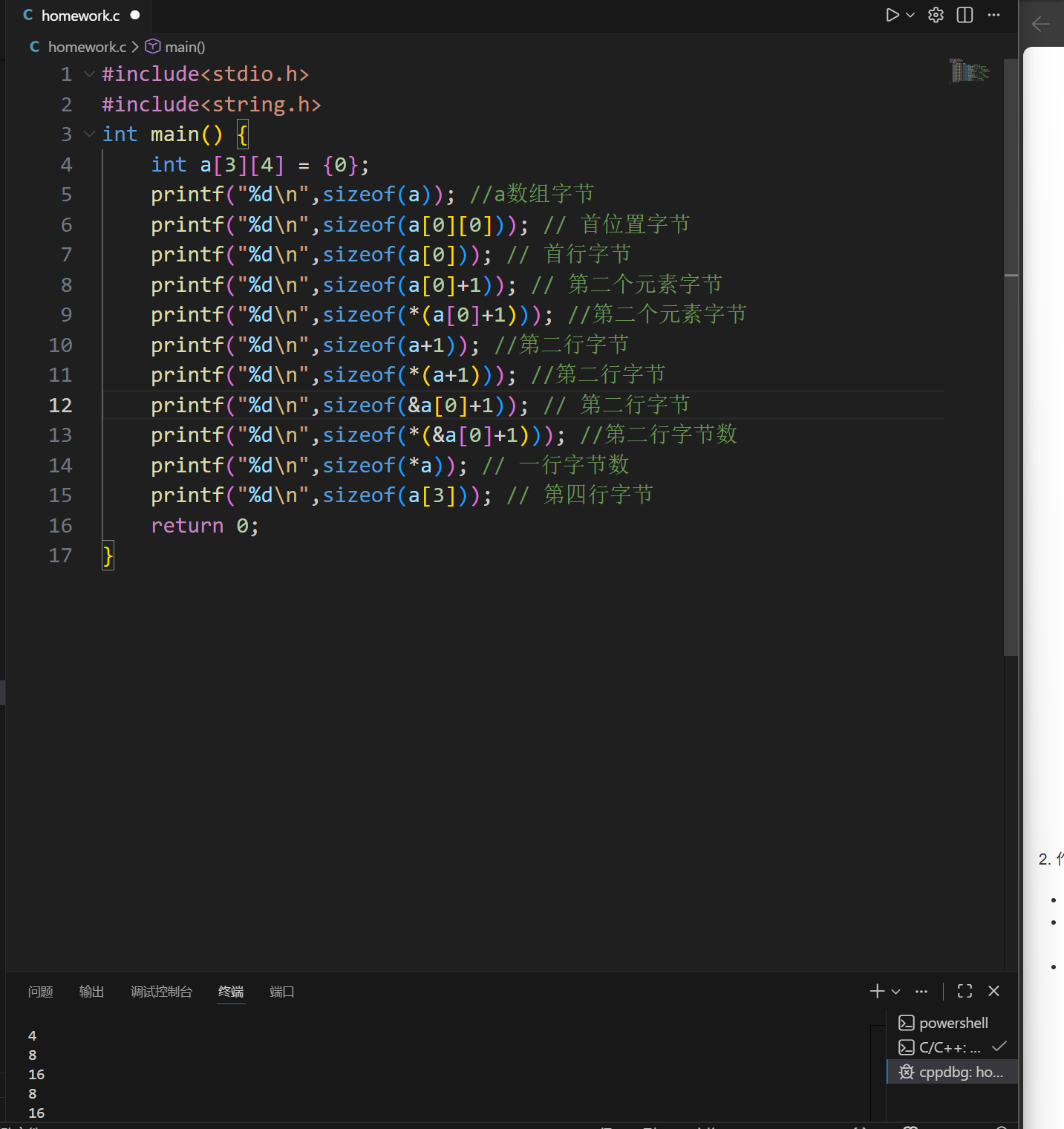
Task: Click 'int a[3][4] = {0};' declaration
Action: pyautogui.click(x=260, y=164)
